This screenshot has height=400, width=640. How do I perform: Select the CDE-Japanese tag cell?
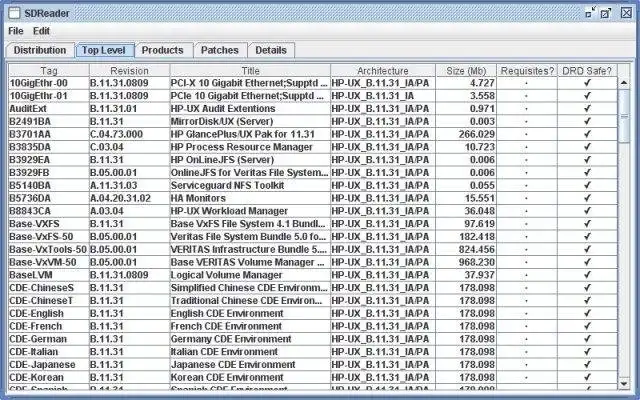[49, 364]
